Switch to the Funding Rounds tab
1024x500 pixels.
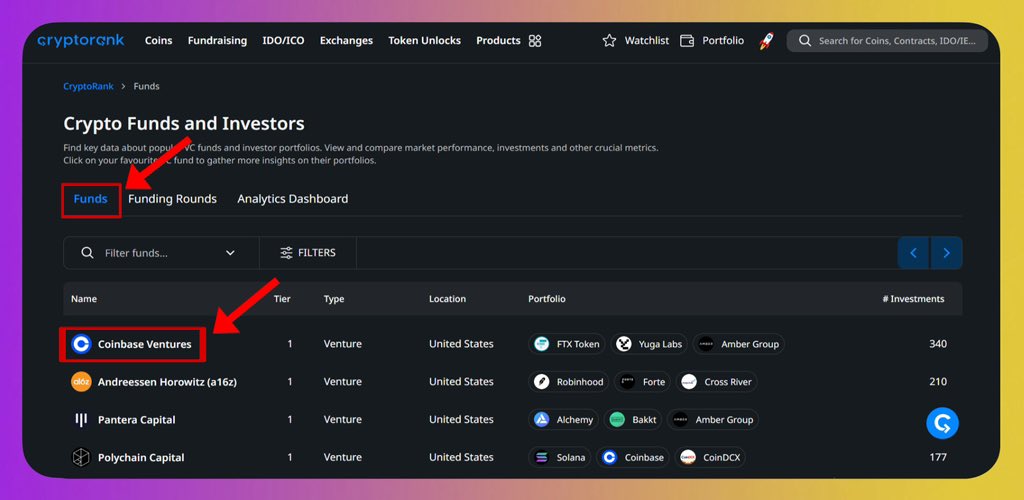(x=172, y=198)
